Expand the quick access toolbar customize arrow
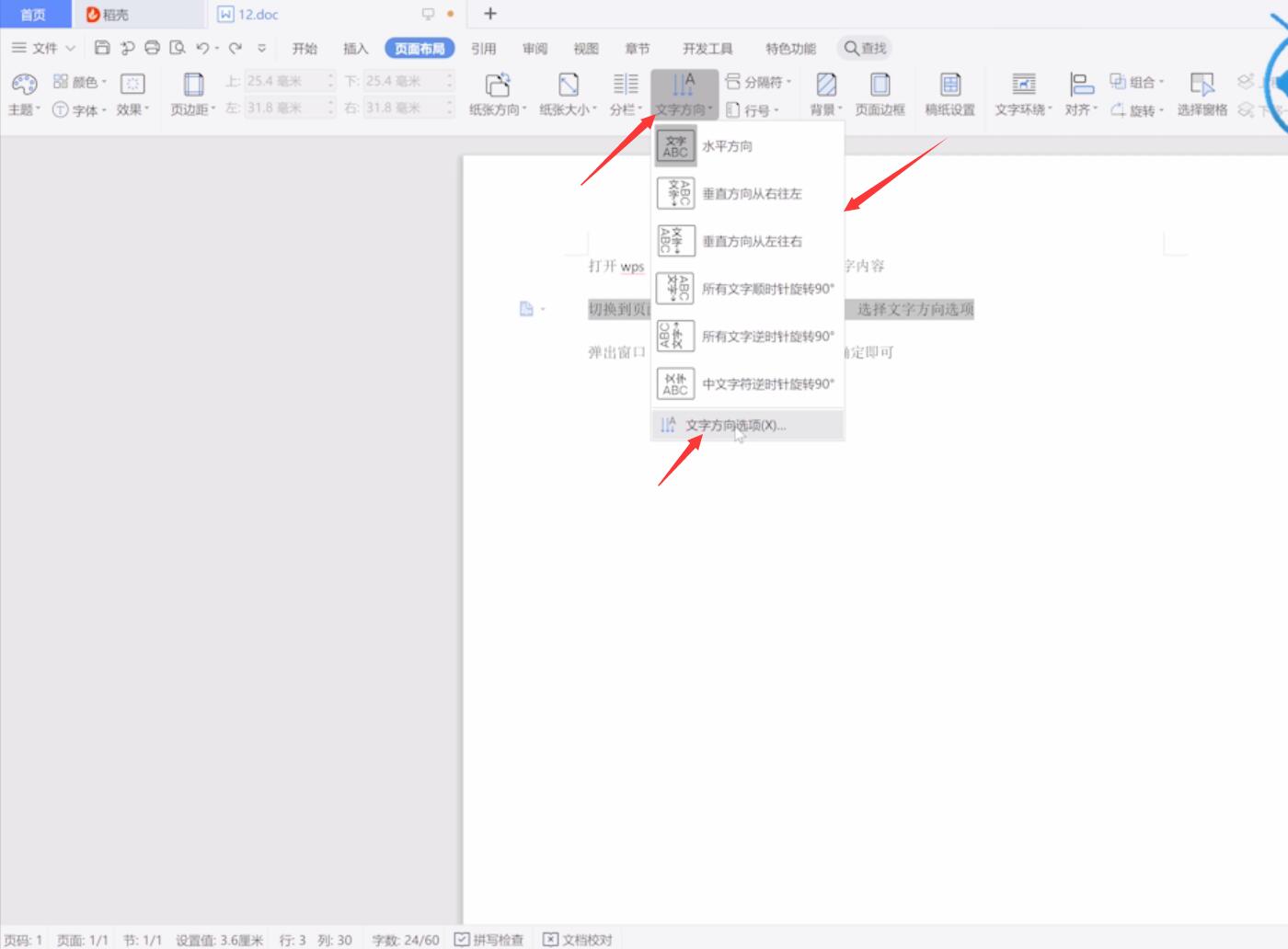 tap(262, 48)
